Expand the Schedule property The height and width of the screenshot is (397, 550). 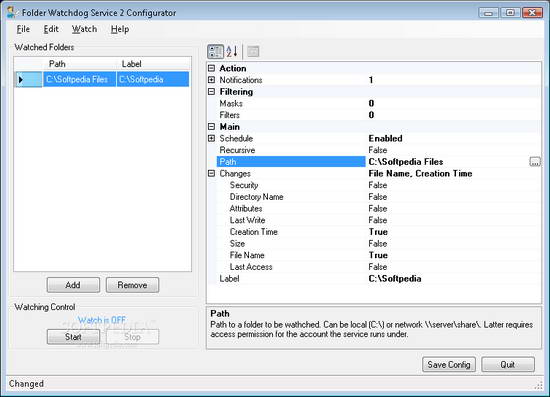click(211, 138)
